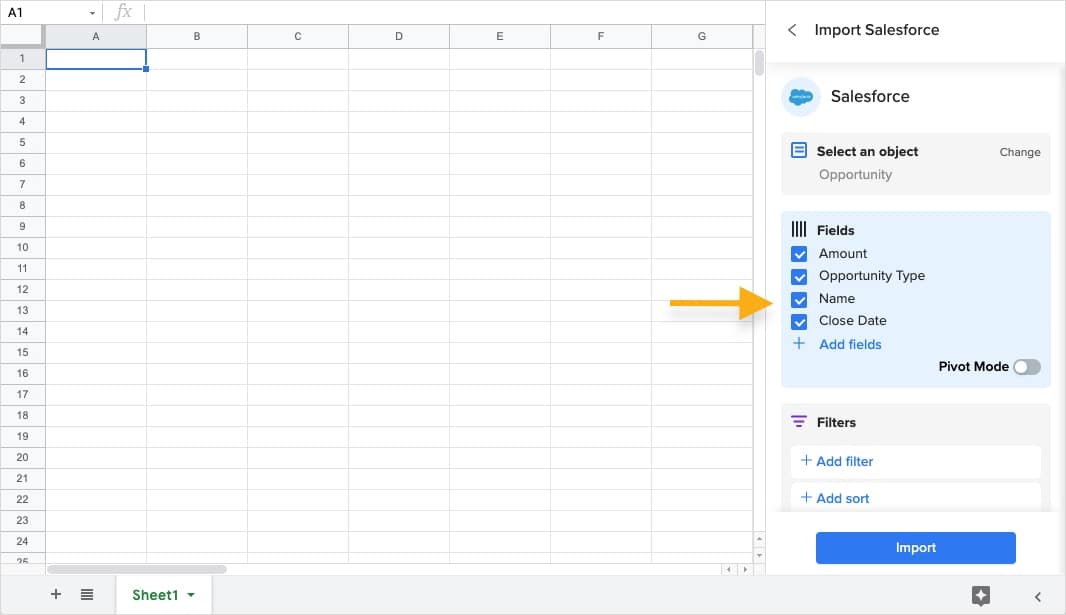Collapse the side panel with bottom chevron

(x=1037, y=596)
